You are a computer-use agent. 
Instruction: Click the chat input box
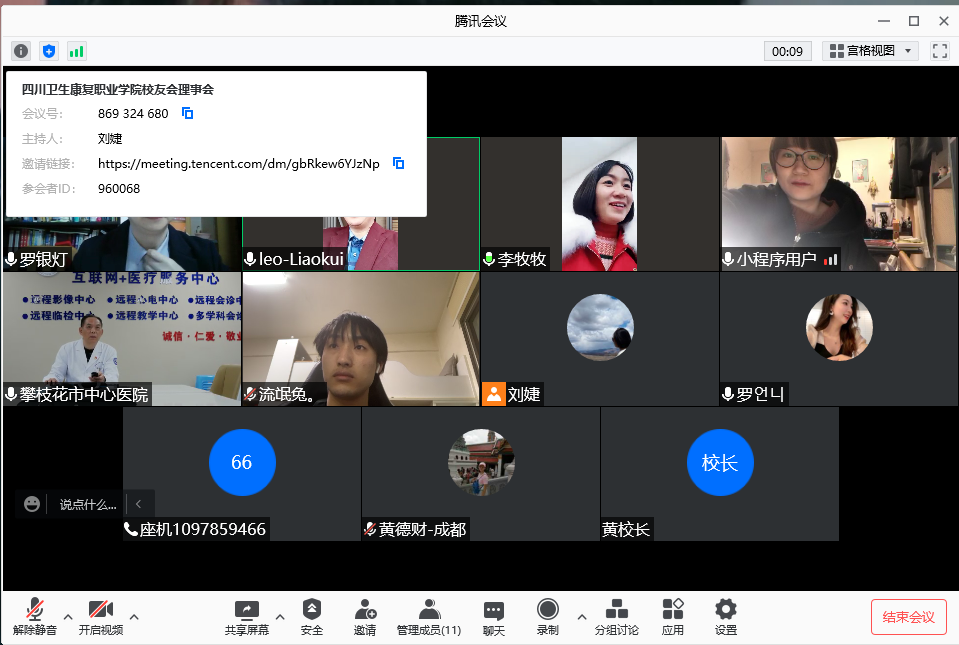(88, 504)
